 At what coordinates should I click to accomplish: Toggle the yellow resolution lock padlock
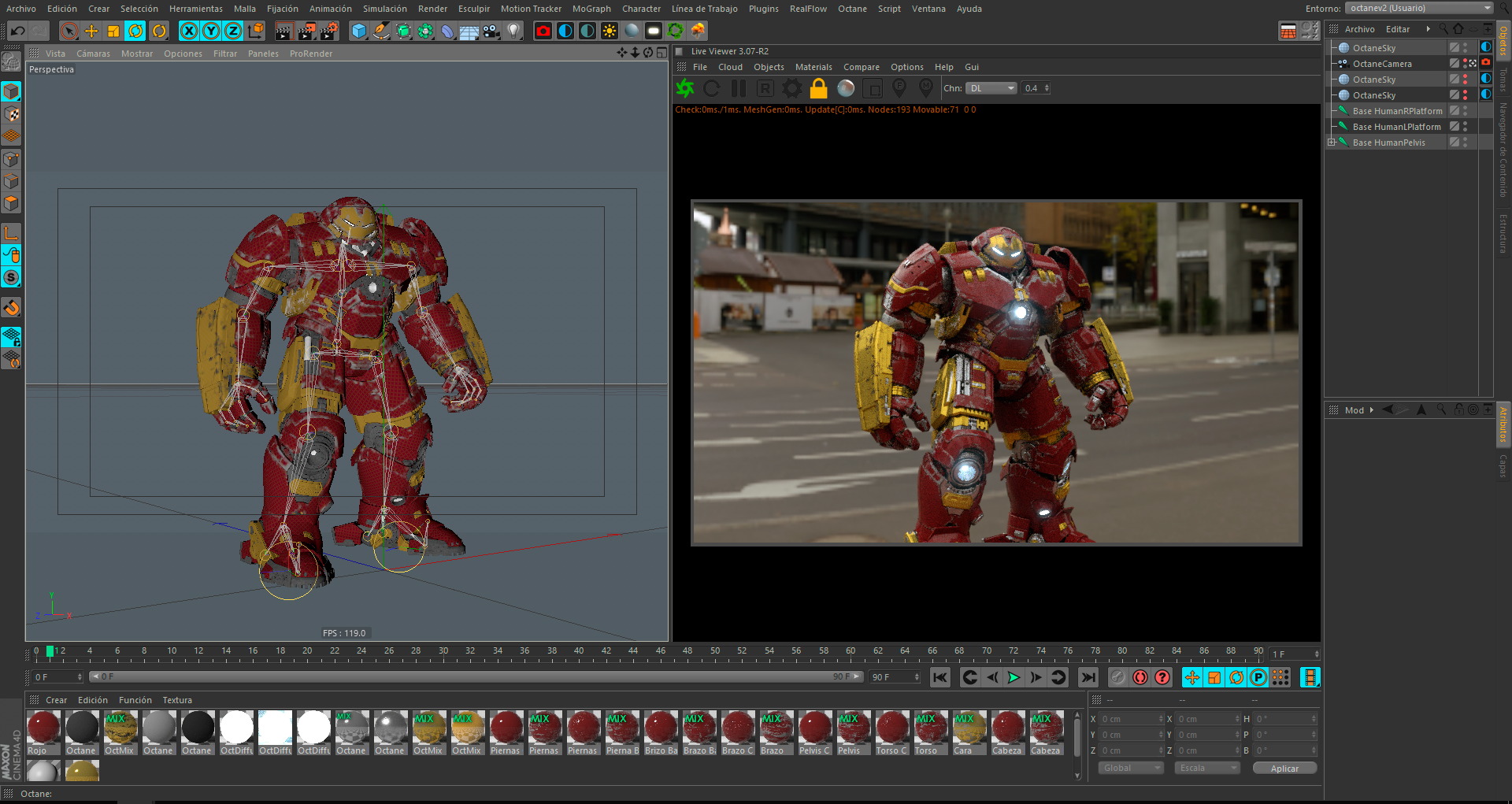[x=819, y=88]
